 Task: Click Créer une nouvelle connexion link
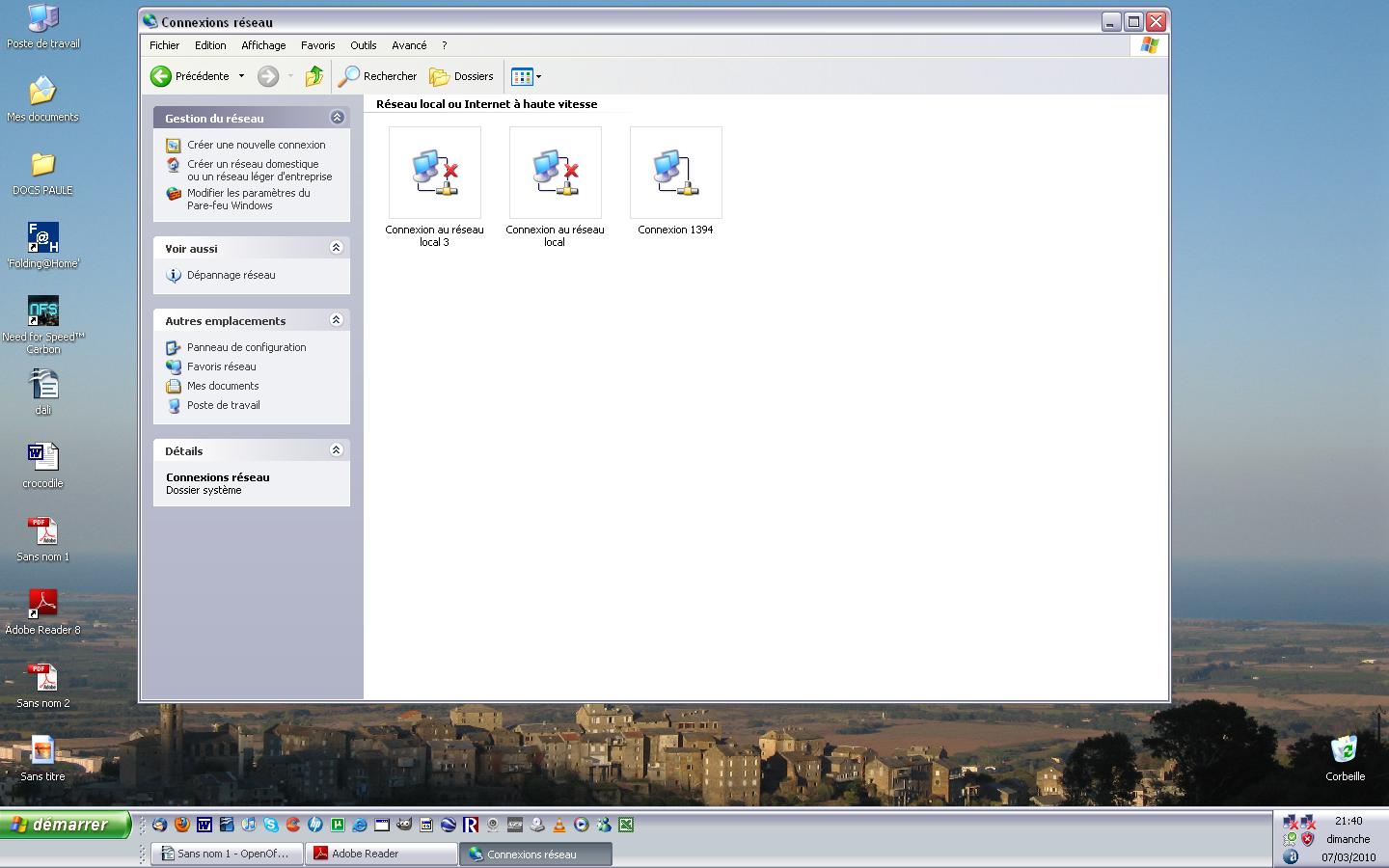click(x=256, y=145)
